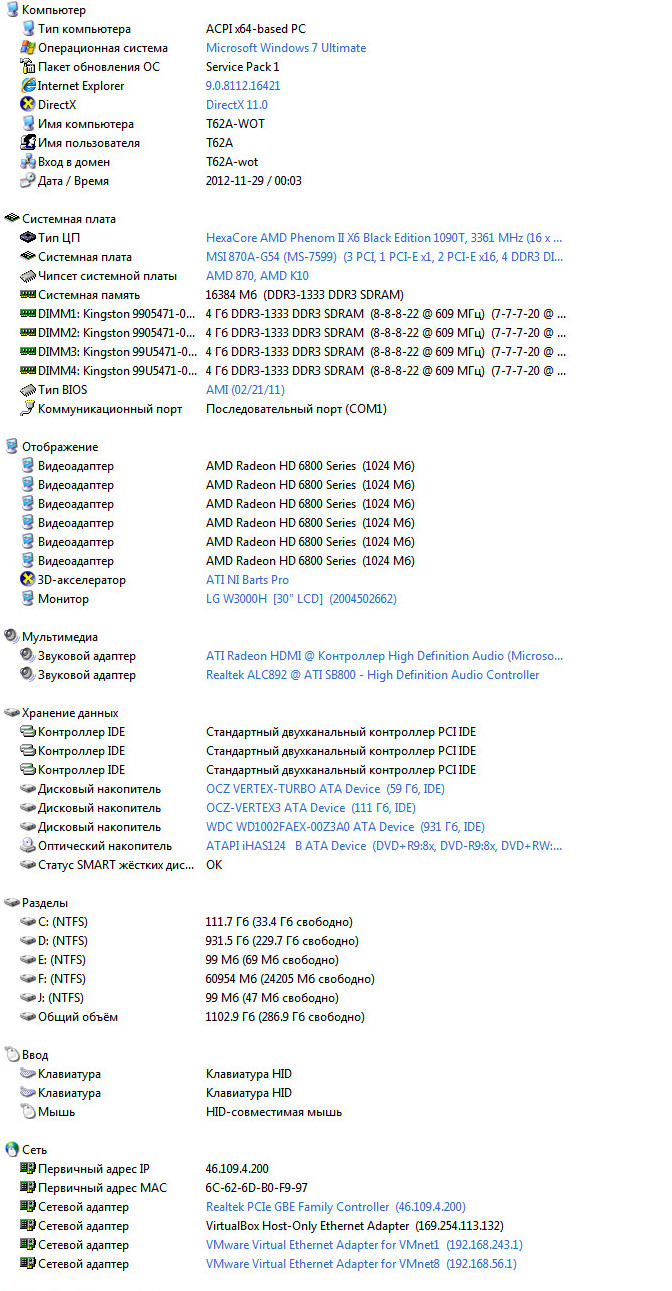Click the Имя пользователя row icon

pyautogui.click(x=28, y=143)
